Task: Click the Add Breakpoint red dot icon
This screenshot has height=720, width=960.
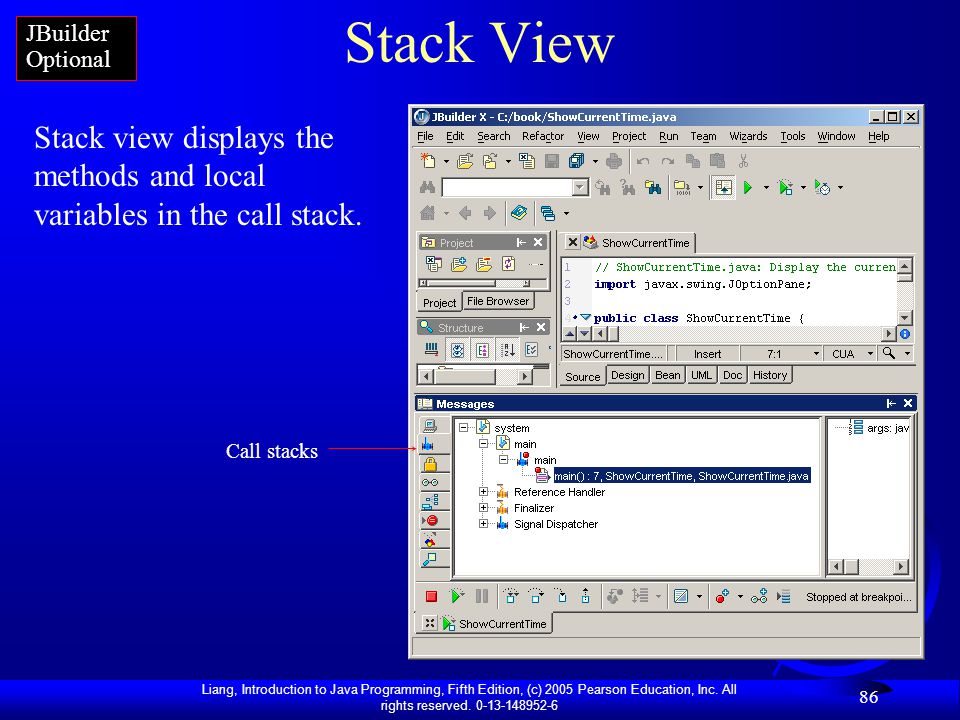Action: 722,596
